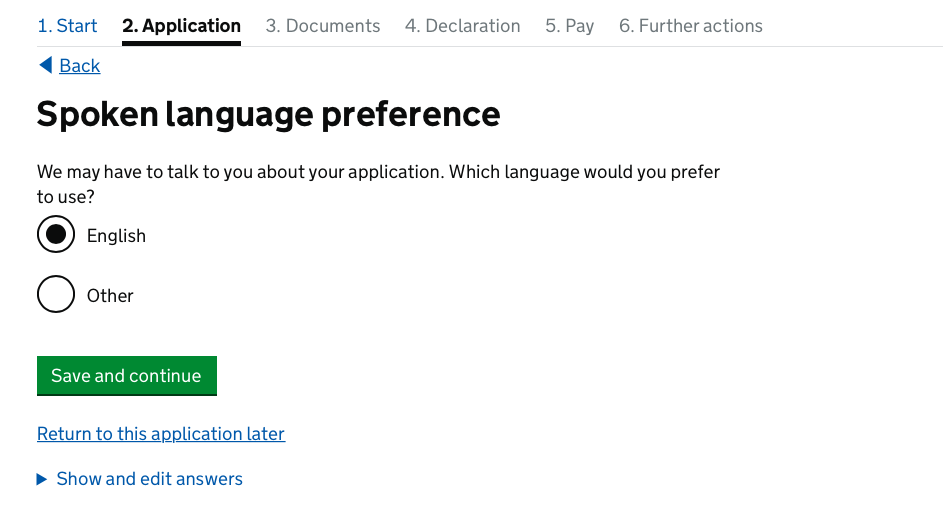Select the English radio button
Screen dimensions: 943x512
[x=56, y=234]
